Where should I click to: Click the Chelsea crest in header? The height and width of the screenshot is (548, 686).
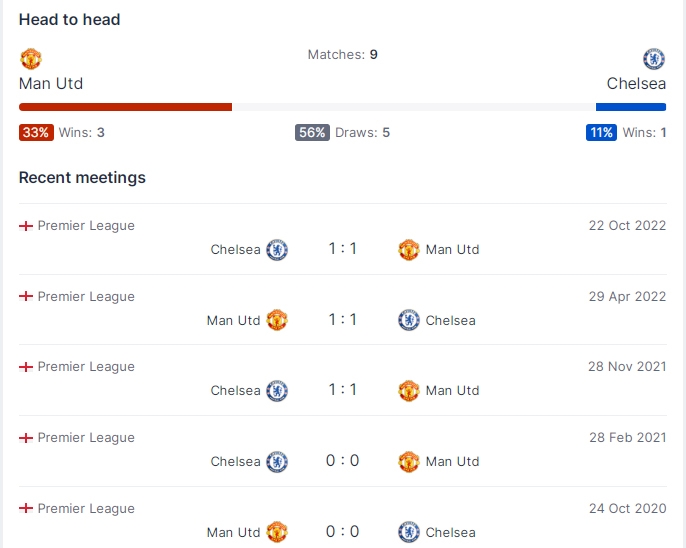[x=654, y=59]
